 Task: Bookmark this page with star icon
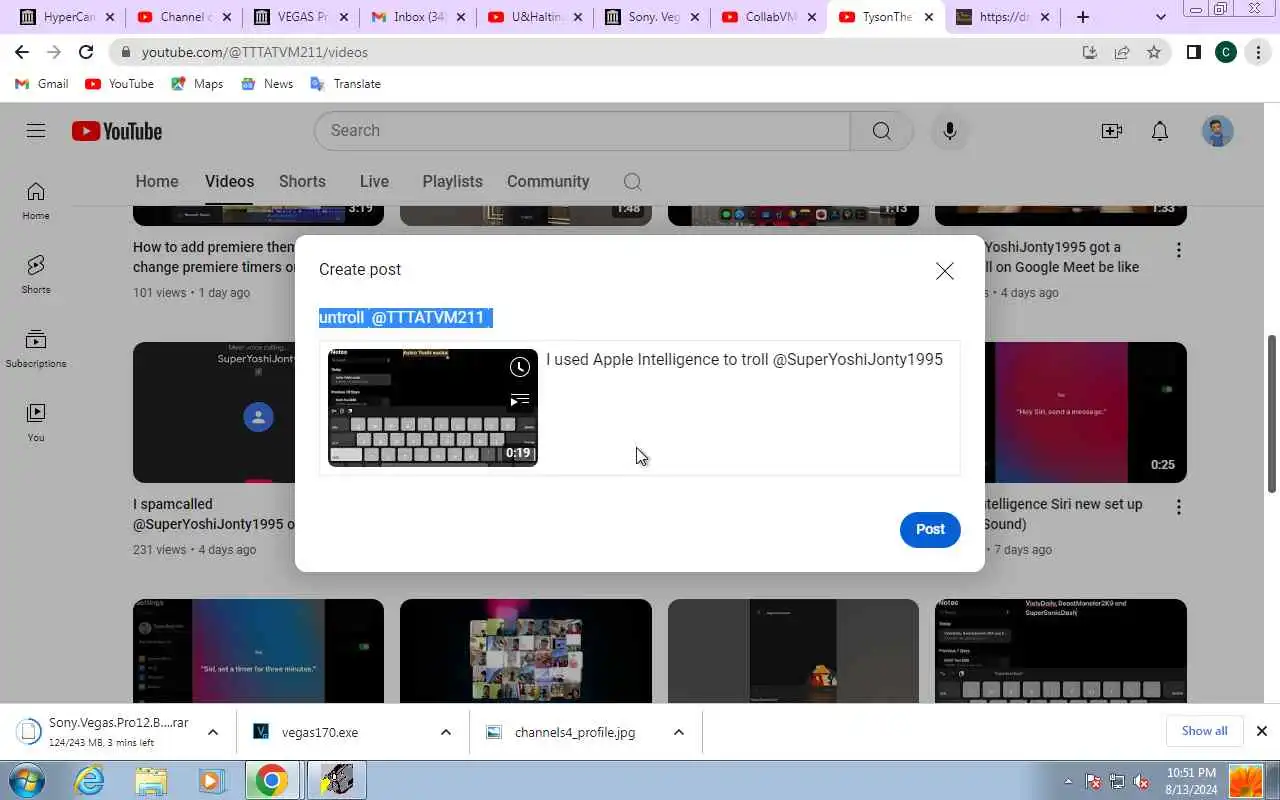[x=1154, y=52]
